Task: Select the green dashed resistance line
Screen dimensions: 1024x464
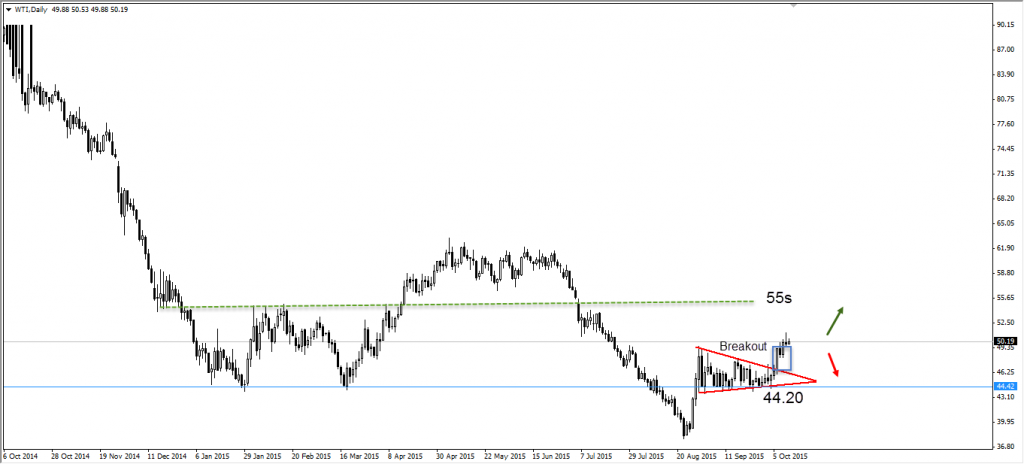Action: (456, 305)
